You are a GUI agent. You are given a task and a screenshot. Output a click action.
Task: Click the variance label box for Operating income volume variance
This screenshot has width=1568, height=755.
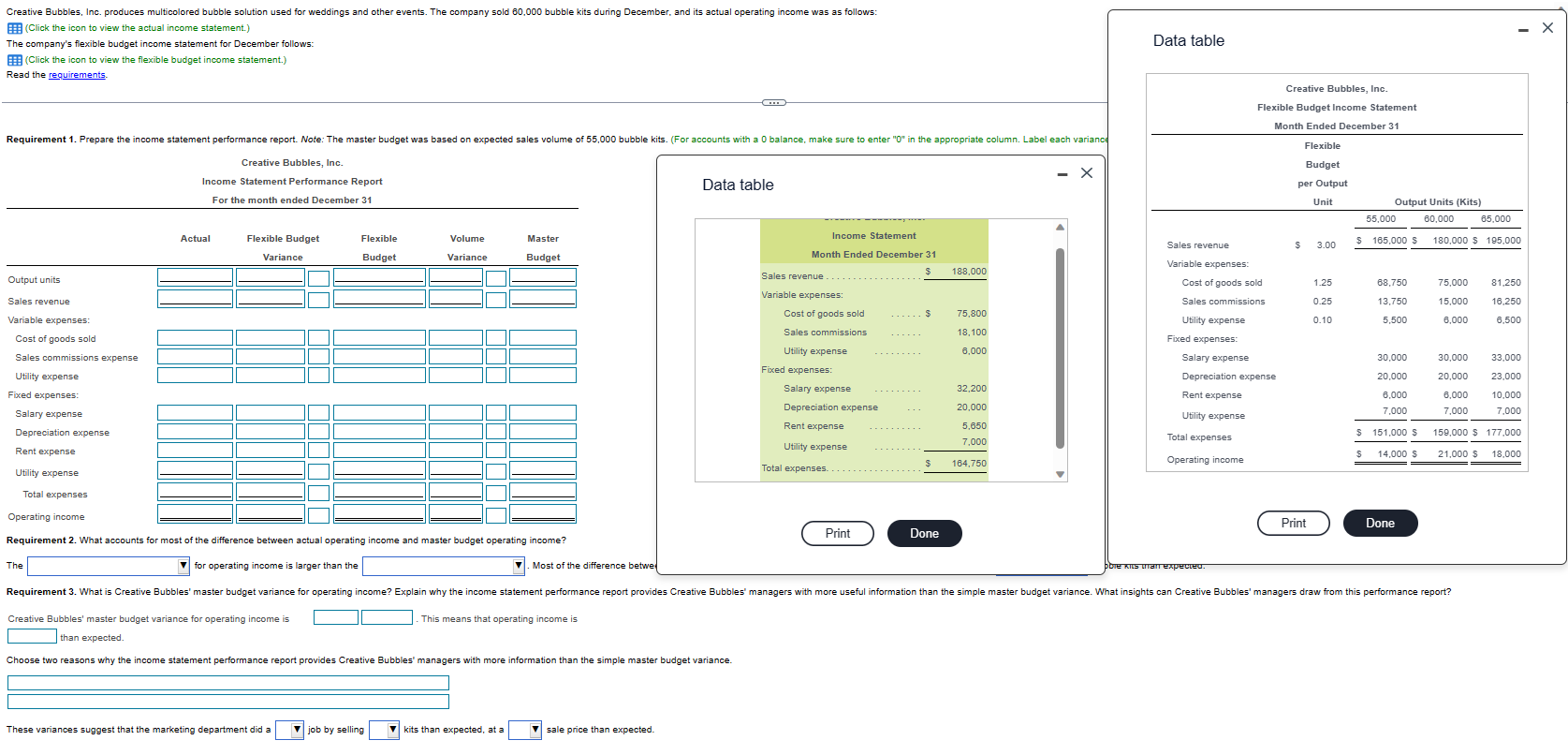pos(496,515)
